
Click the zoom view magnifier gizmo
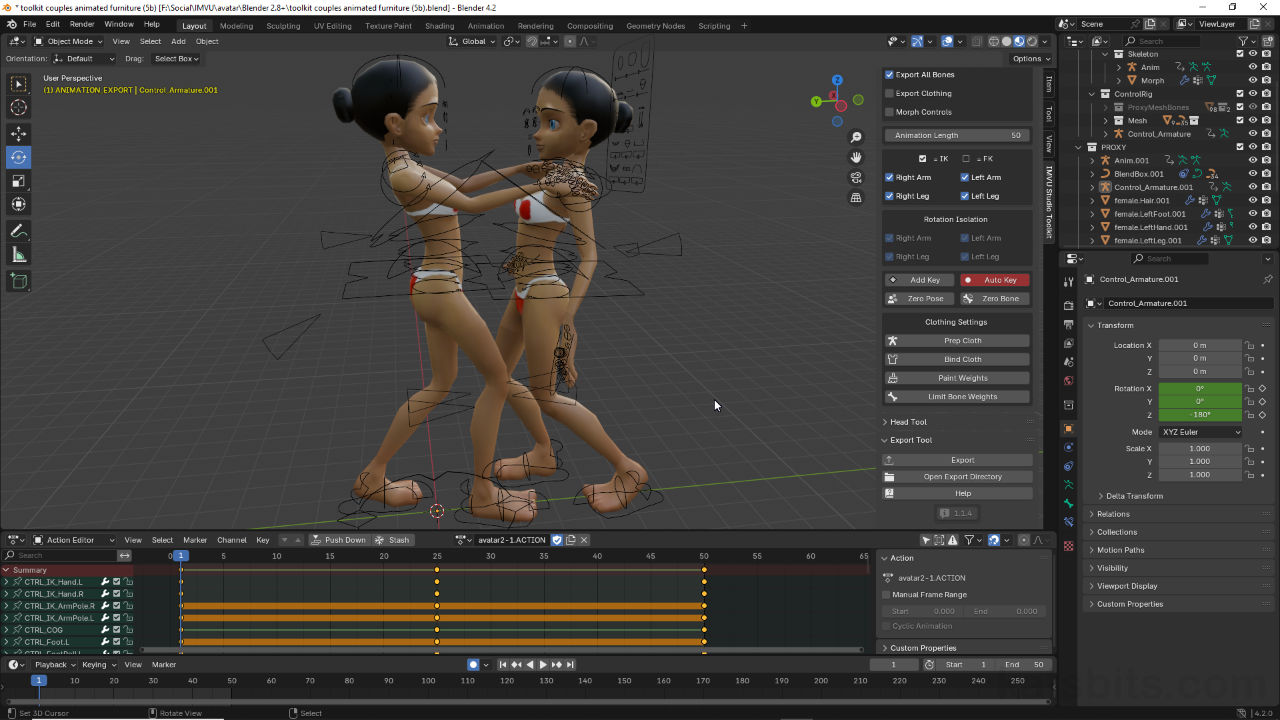[856, 137]
